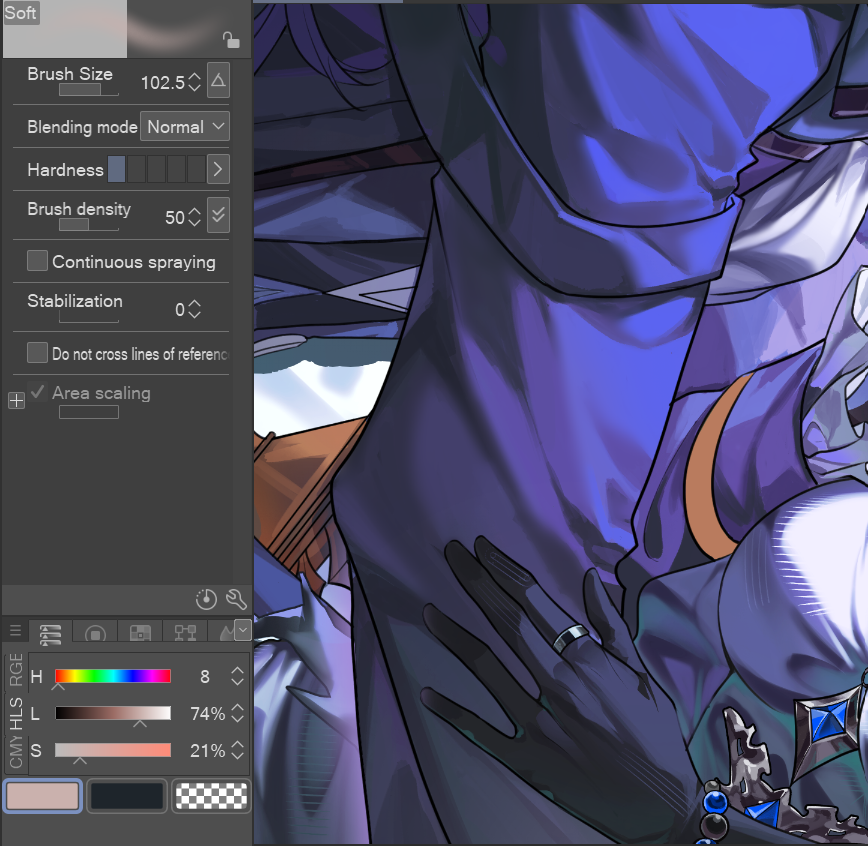Image resolution: width=868 pixels, height=846 pixels.
Task: Select the HLS vertical color mode tab
Action: point(16,714)
